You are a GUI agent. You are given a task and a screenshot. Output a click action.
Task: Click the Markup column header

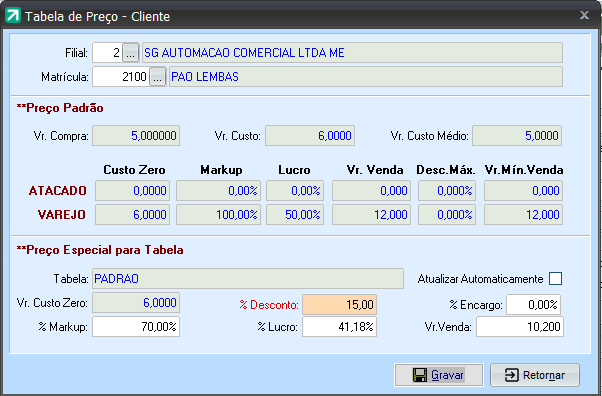221,170
